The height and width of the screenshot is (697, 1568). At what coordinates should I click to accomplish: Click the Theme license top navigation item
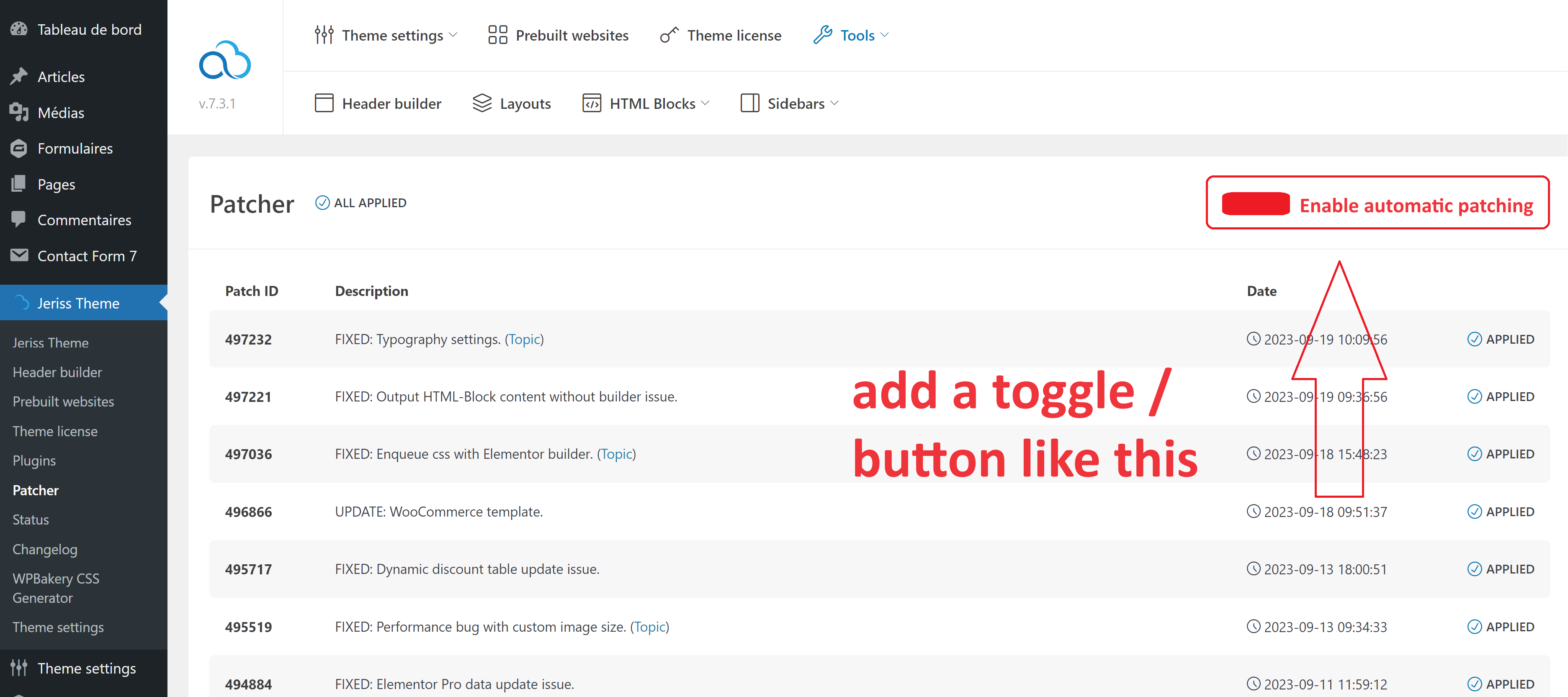(721, 35)
